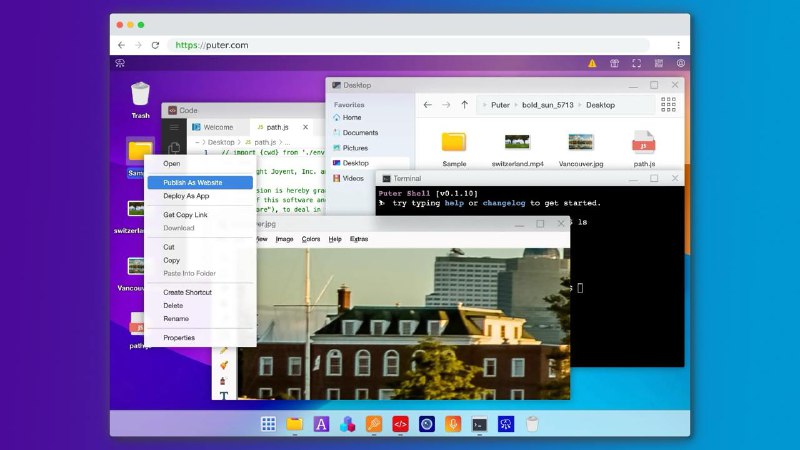Select Deploy As App in context menu
The height and width of the screenshot is (450, 800).
tap(186, 196)
